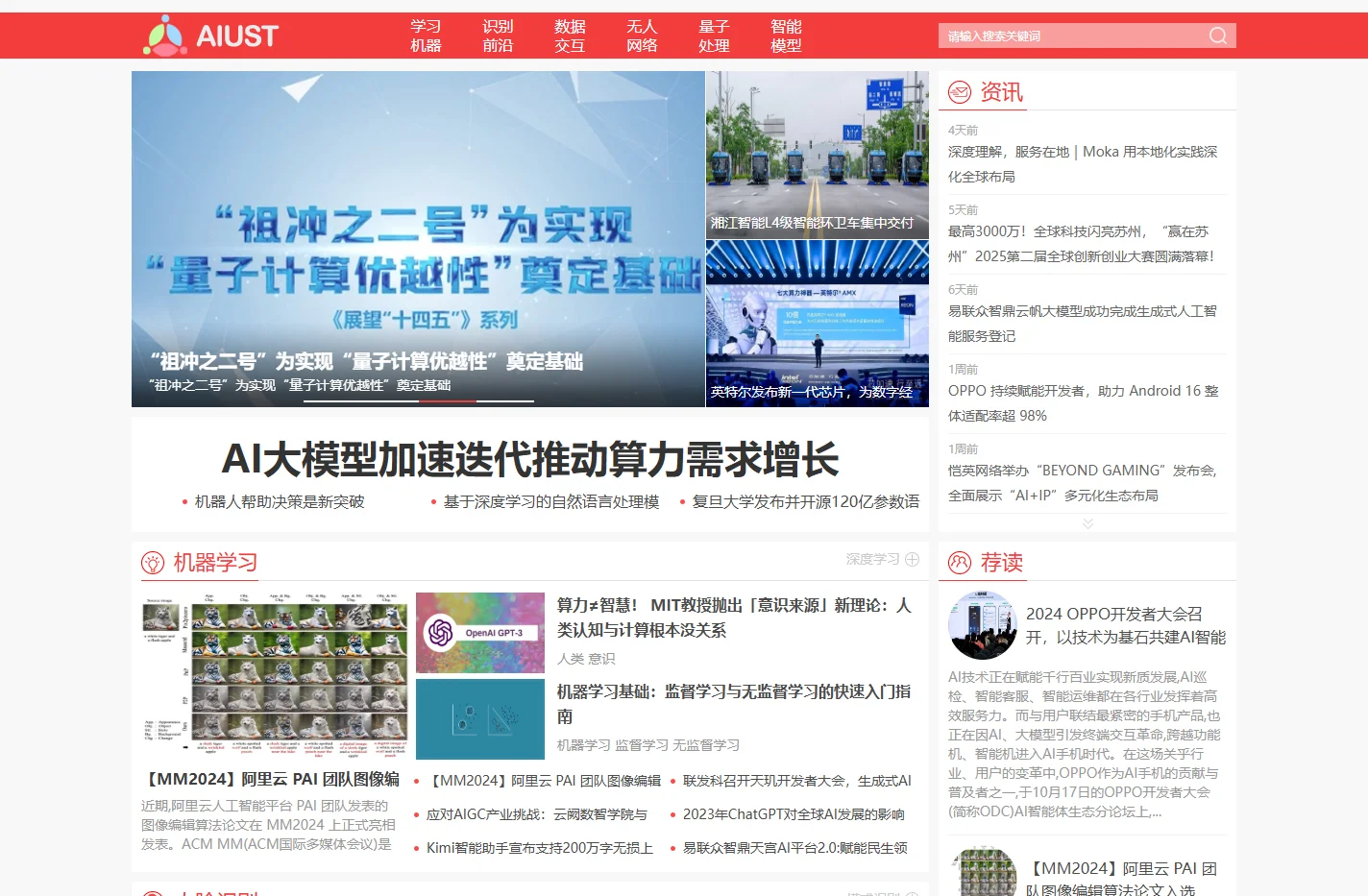Open the 祖冲之二号 quantum banner slide
The width and height of the screenshot is (1368, 896).
[418, 239]
